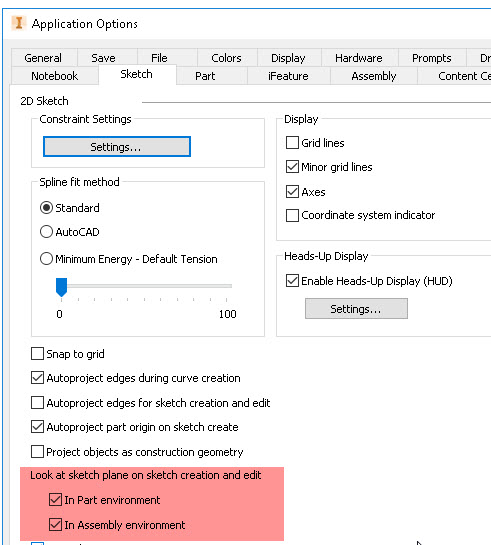The height and width of the screenshot is (545, 491).
Task: Open the General tab
Action: click(x=43, y=58)
